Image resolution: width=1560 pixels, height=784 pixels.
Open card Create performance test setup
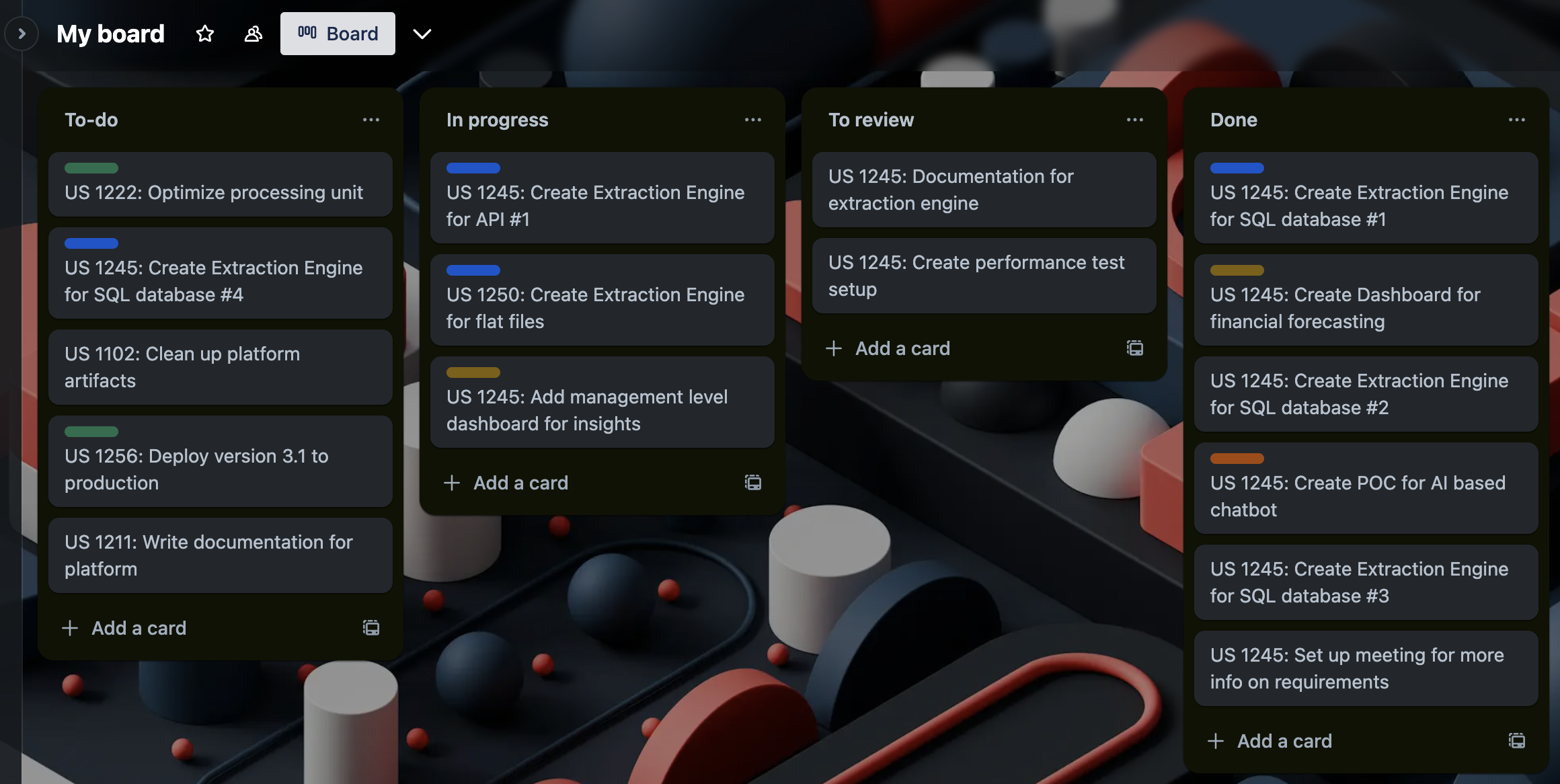coord(984,276)
